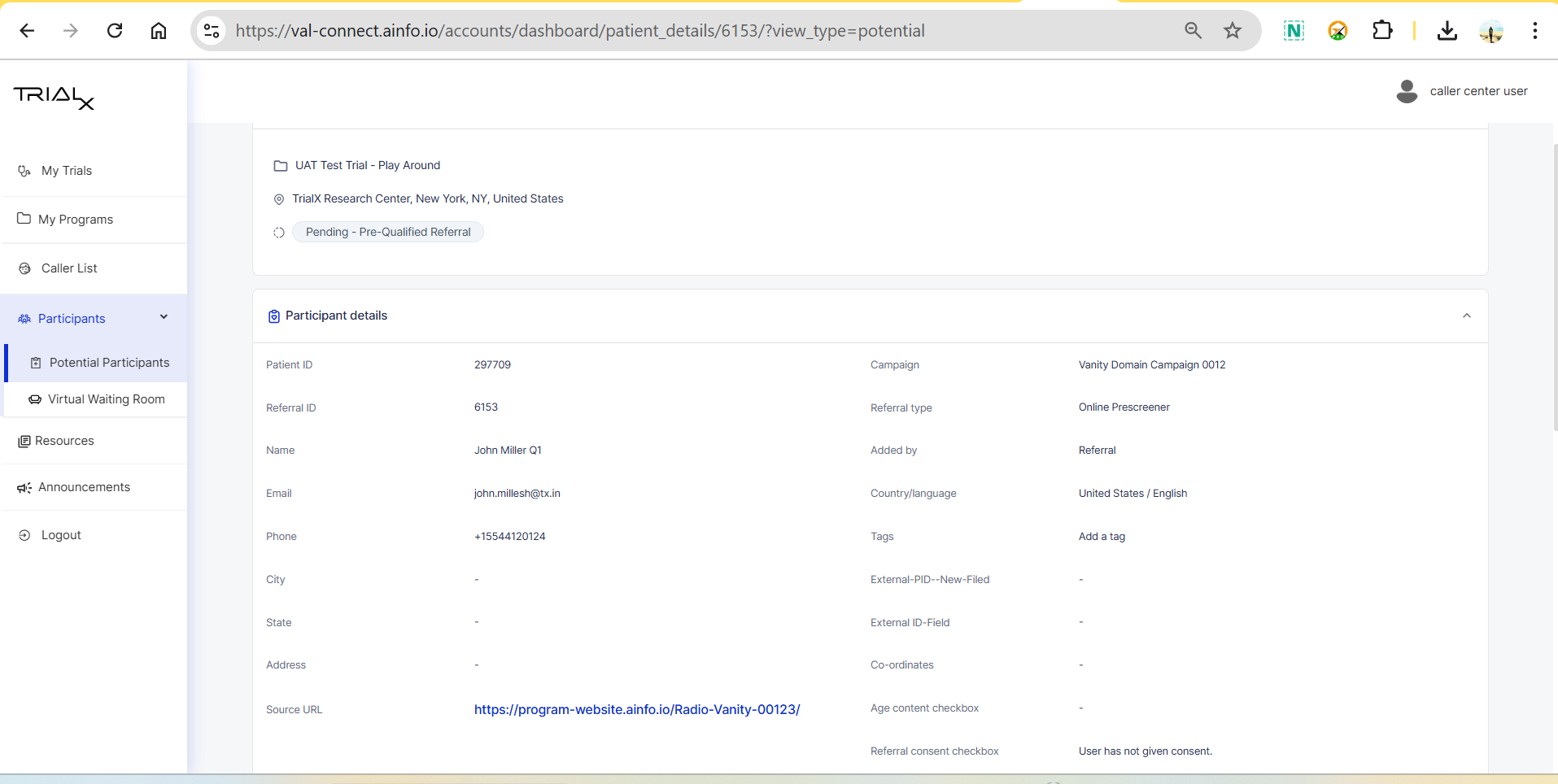This screenshot has height=784, width=1558.
Task: Open the Source URL program-website link
Action: click(637, 709)
